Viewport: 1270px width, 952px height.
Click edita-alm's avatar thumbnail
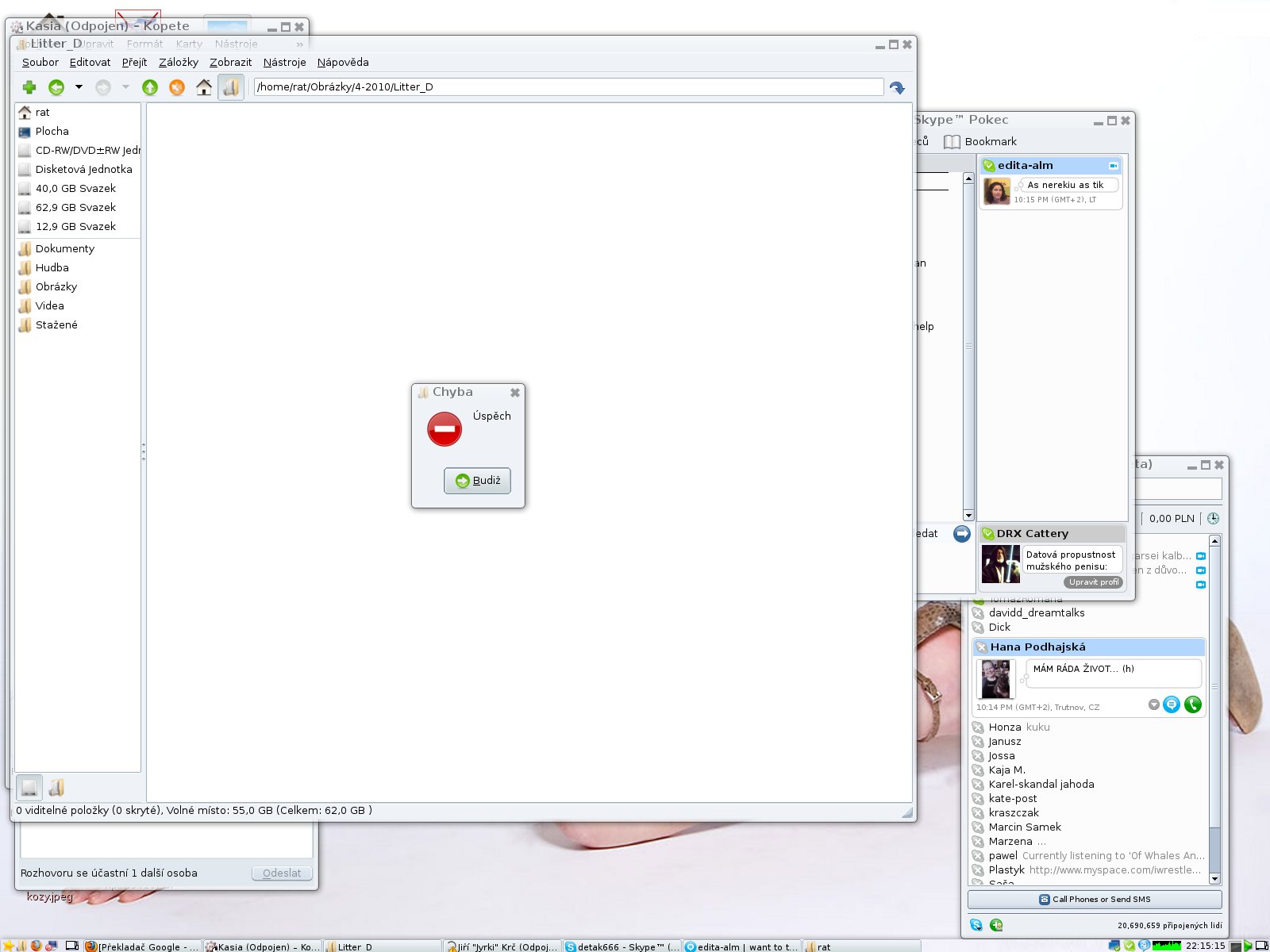[x=996, y=191]
